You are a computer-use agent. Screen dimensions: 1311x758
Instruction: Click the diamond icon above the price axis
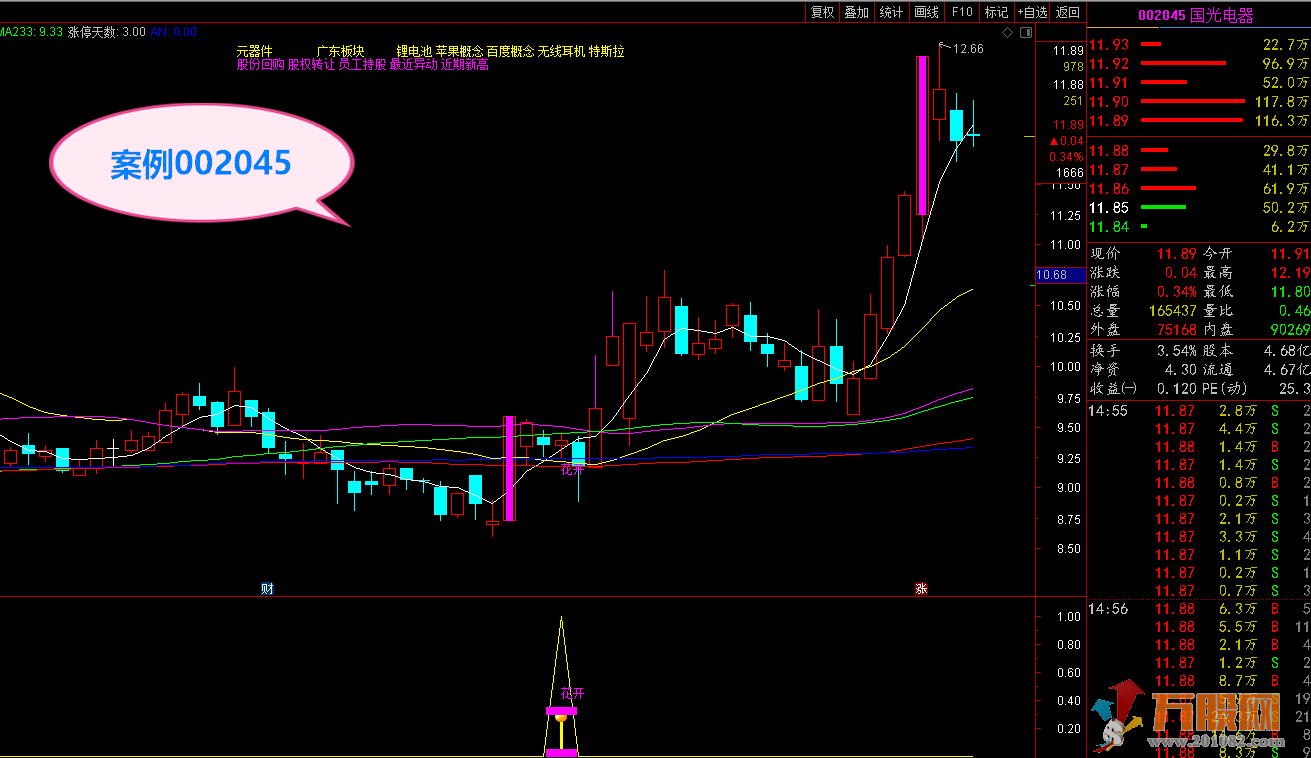pos(1008,33)
